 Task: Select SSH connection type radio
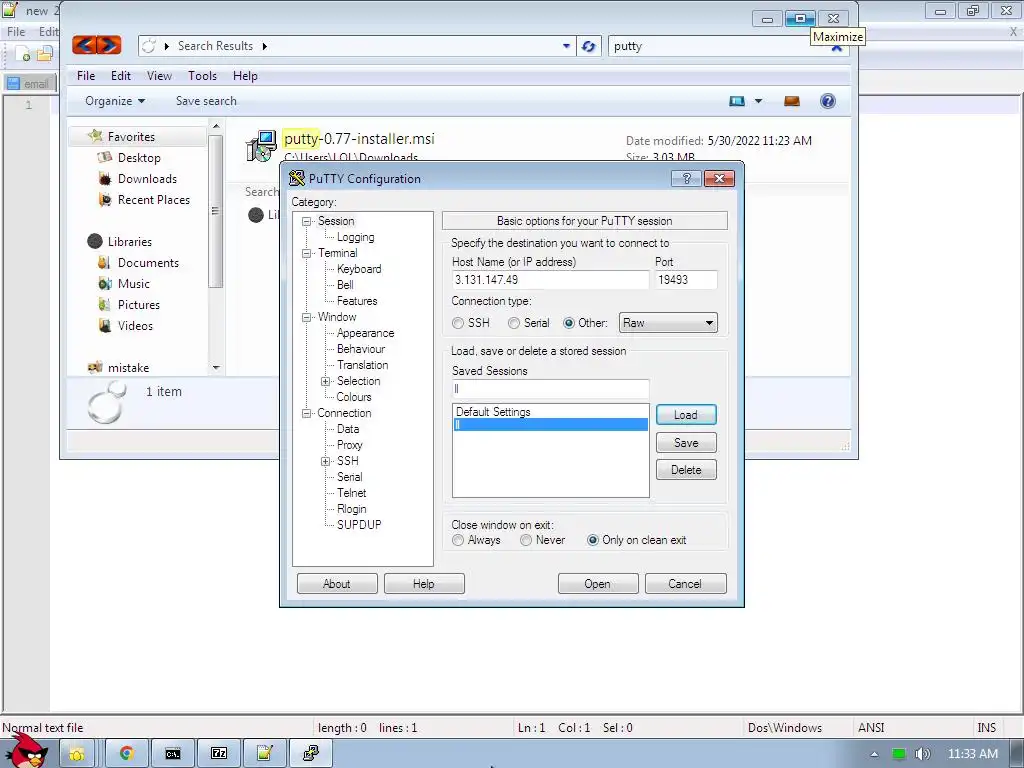point(458,323)
